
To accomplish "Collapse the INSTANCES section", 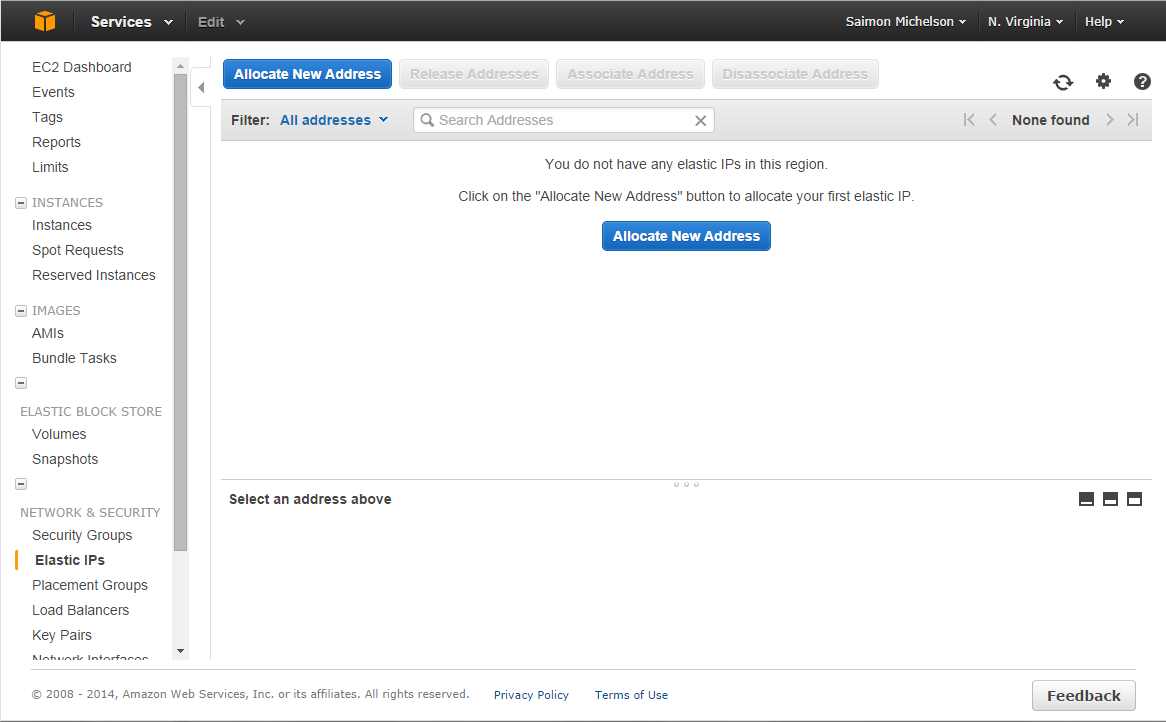I will pyautogui.click(x=21, y=203).
